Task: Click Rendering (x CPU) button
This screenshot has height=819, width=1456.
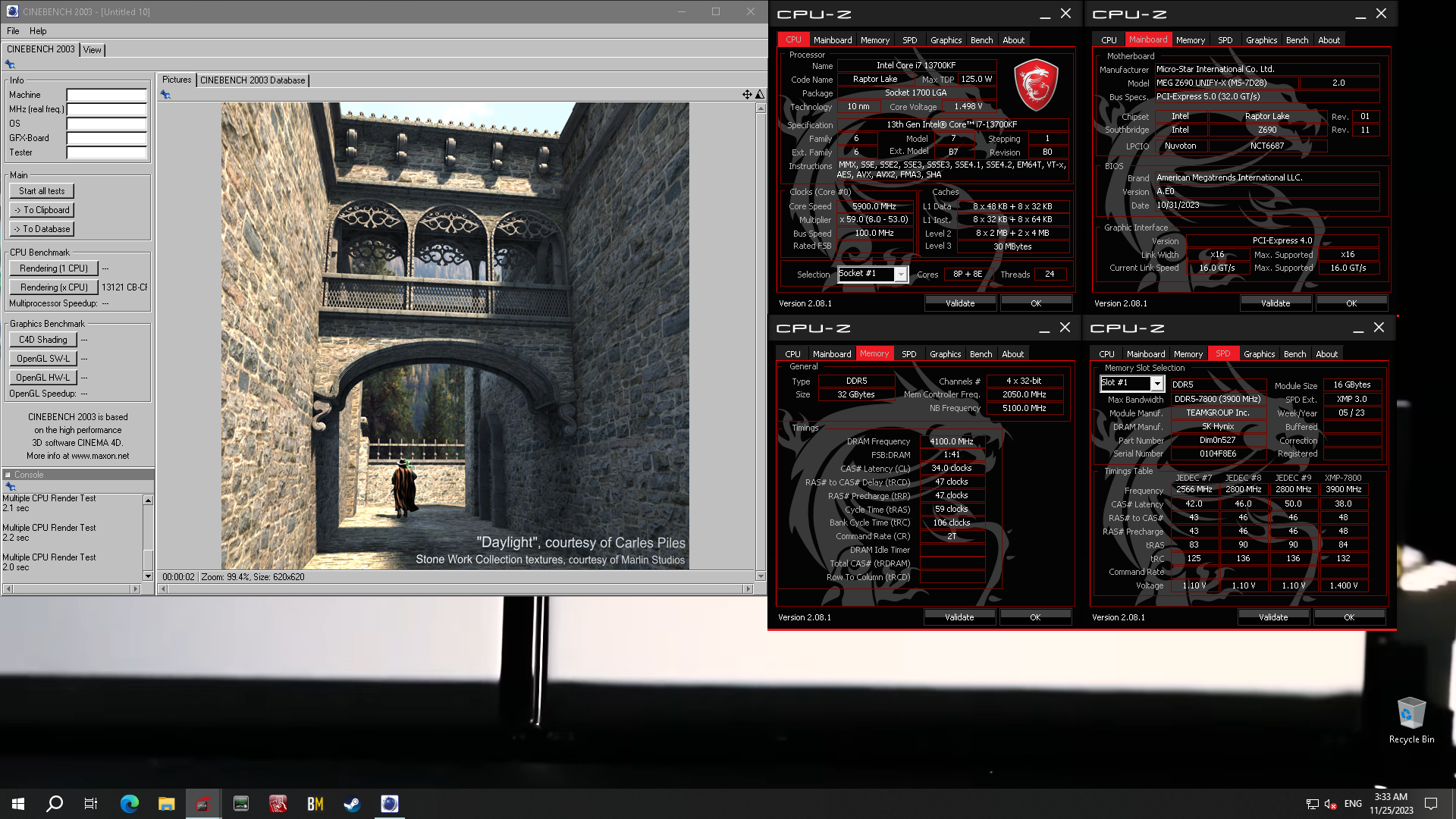Action: coord(54,287)
